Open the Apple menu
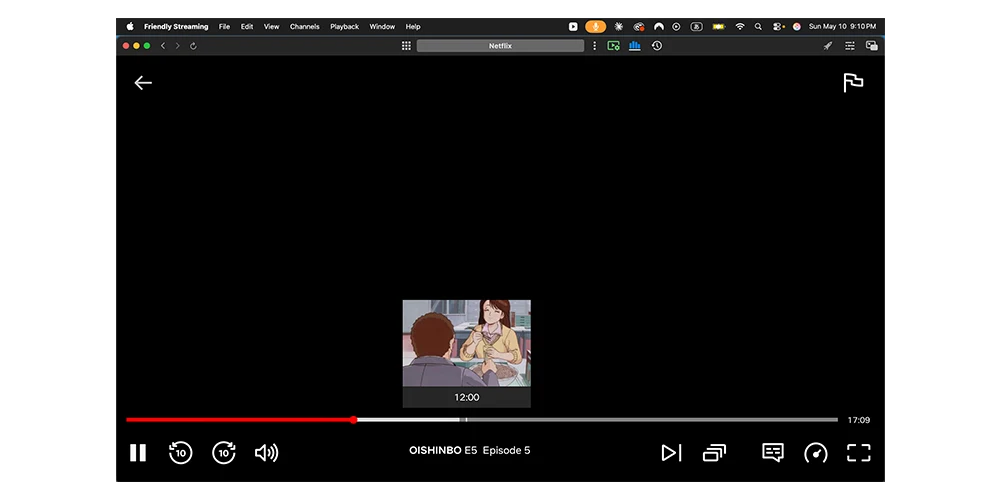 (130, 27)
